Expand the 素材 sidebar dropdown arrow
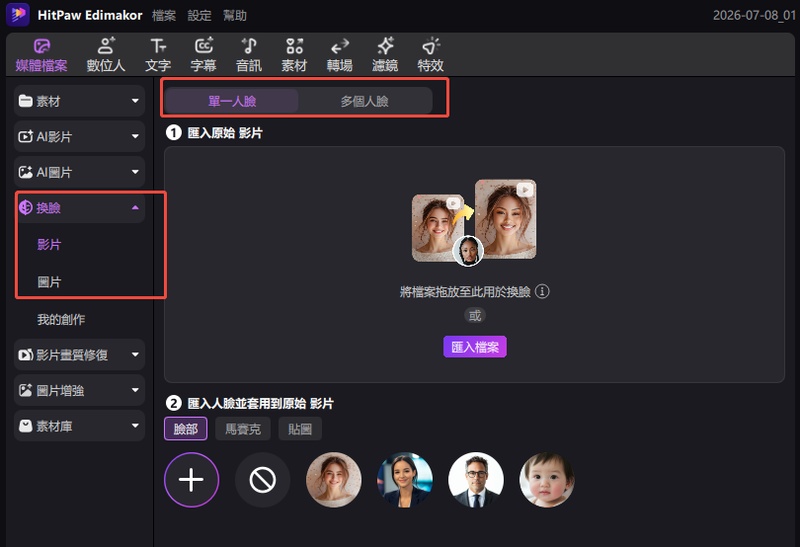800x547 pixels. click(135, 101)
